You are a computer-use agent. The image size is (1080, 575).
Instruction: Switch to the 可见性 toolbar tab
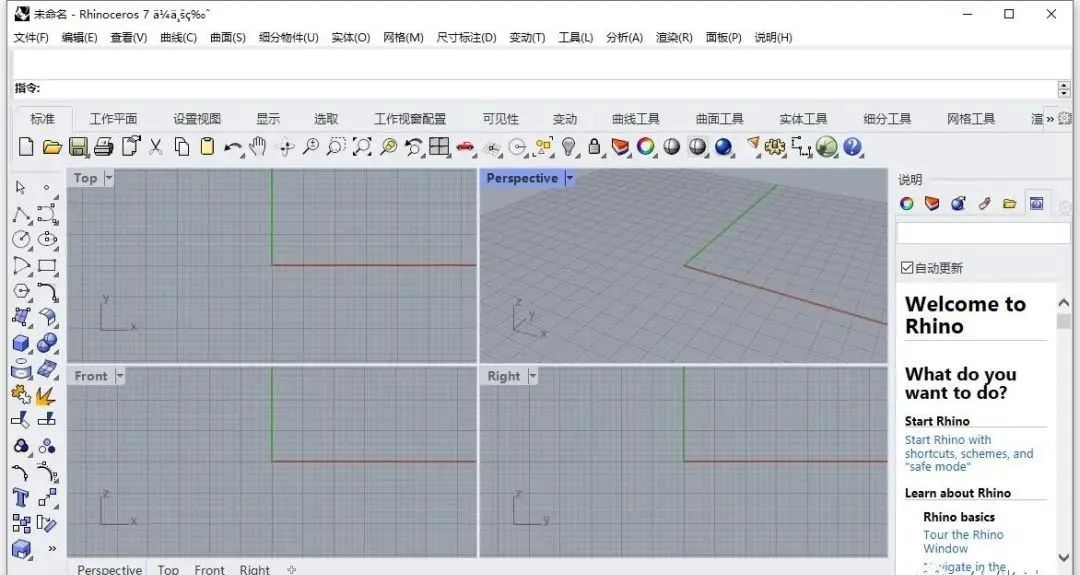[501, 118]
